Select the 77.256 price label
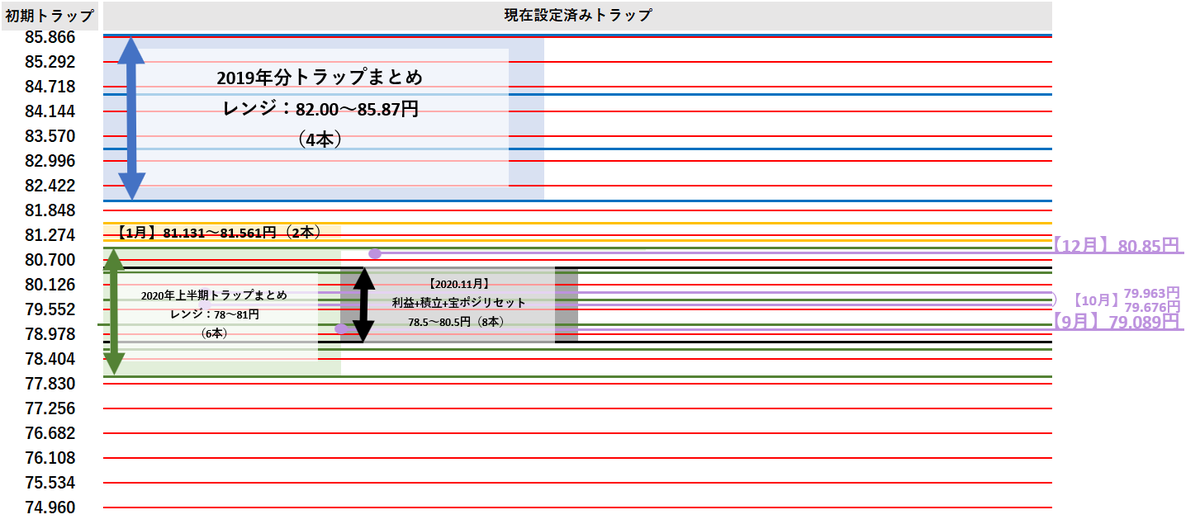The image size is (1200, 524). click(x=49, y=409)
